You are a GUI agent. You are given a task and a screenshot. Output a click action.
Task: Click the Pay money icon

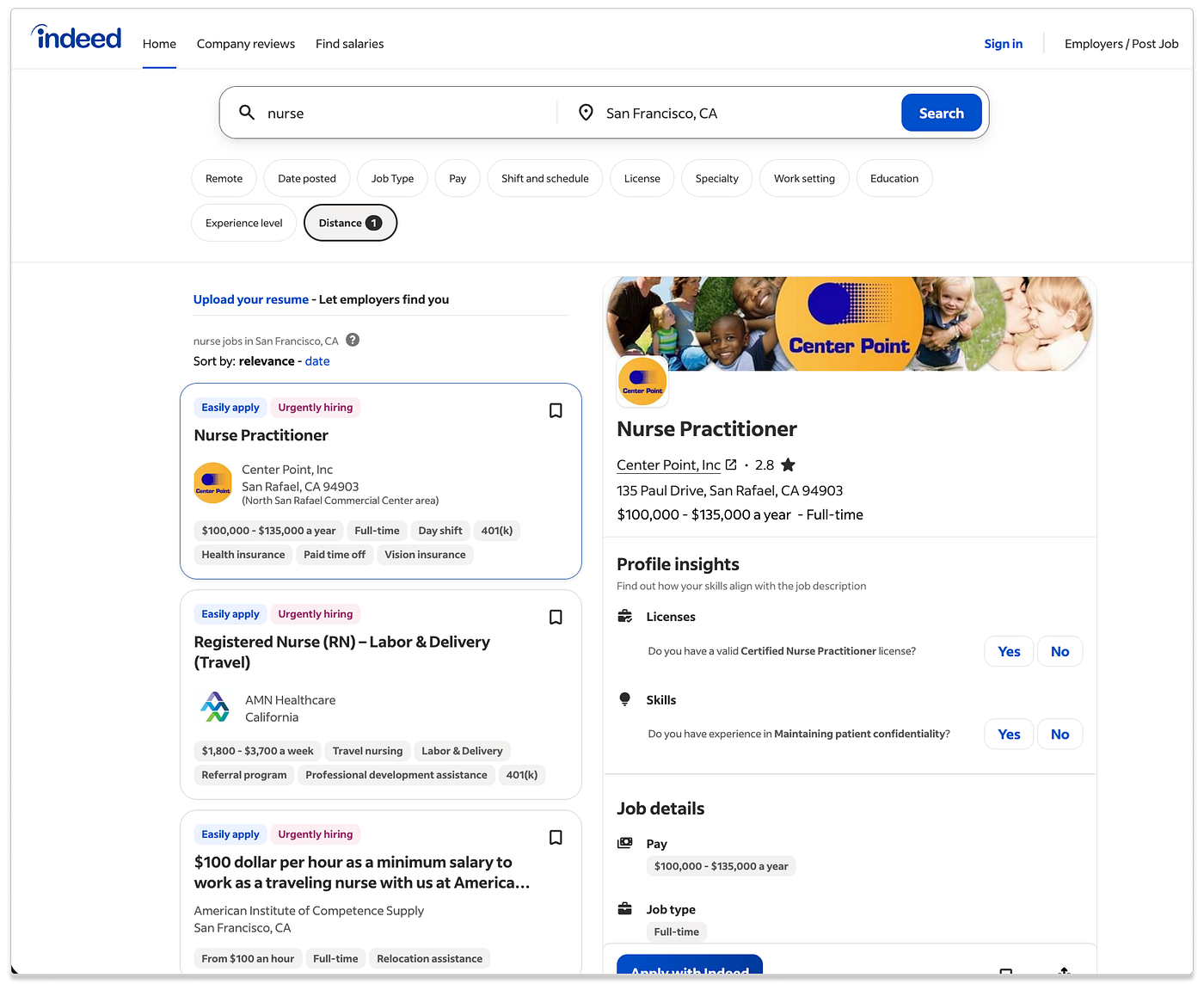tap(625, 843)
